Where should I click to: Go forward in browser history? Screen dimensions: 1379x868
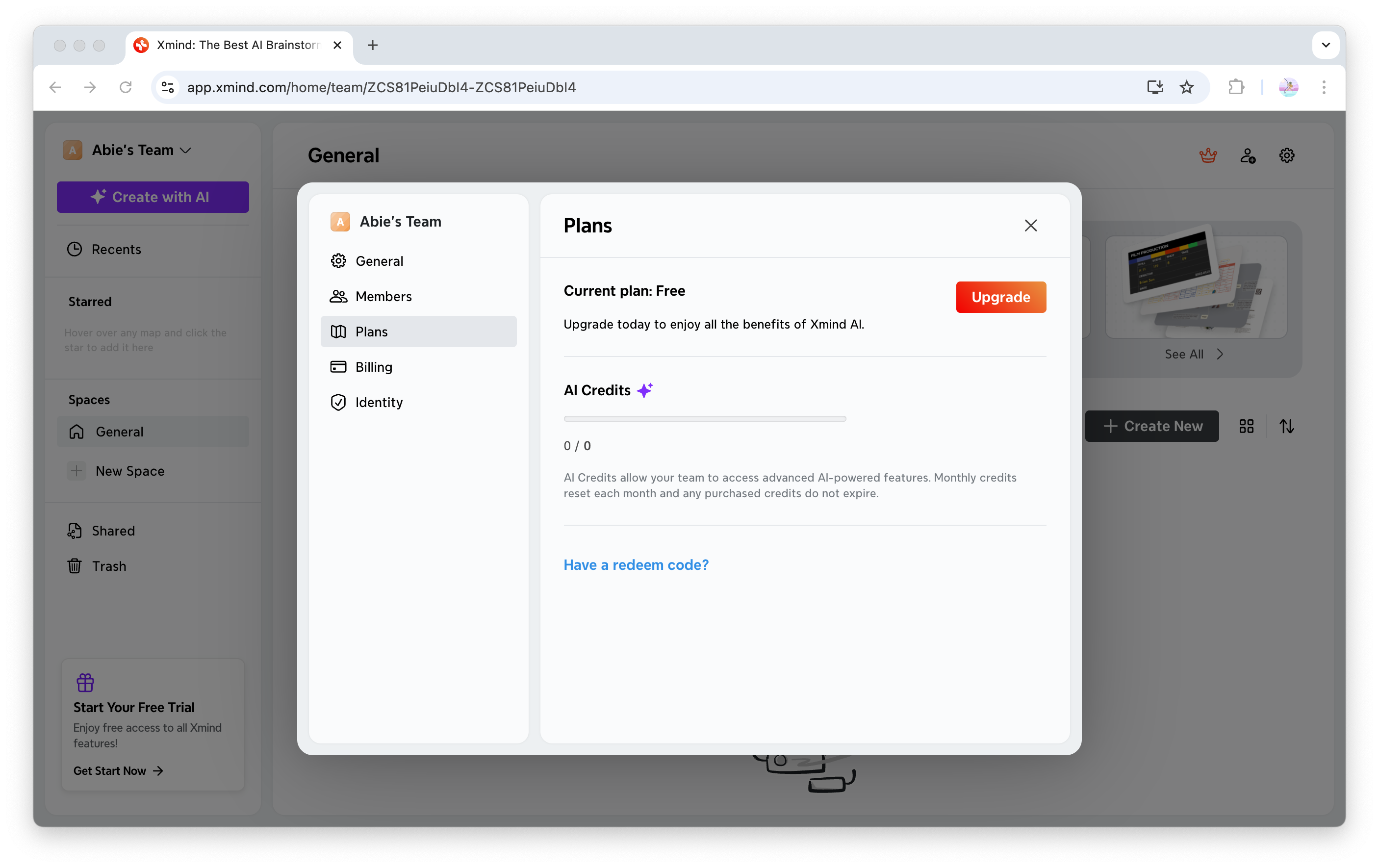90,87
